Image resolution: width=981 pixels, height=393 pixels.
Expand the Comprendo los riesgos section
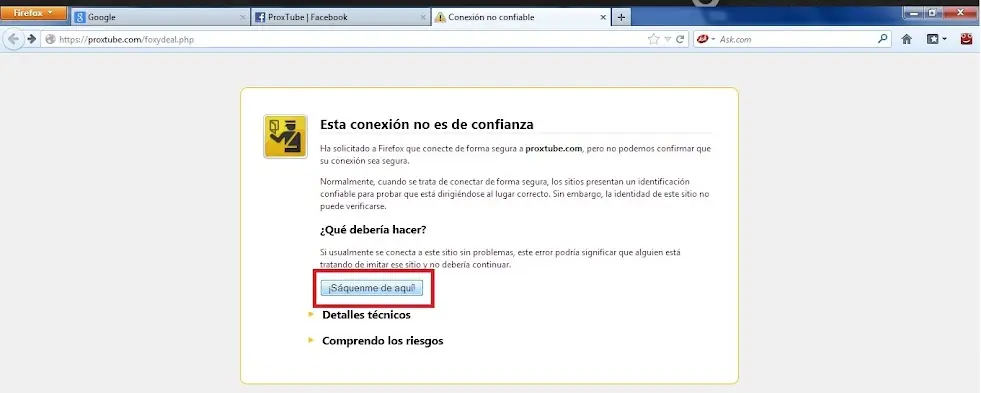tap(382, 341)
